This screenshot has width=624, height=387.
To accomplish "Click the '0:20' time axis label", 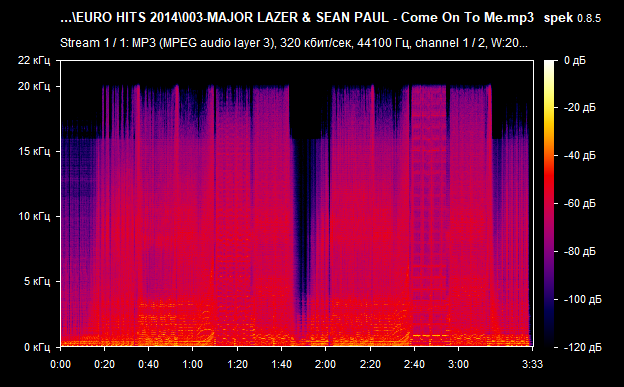I will click(x=105, y=364).
